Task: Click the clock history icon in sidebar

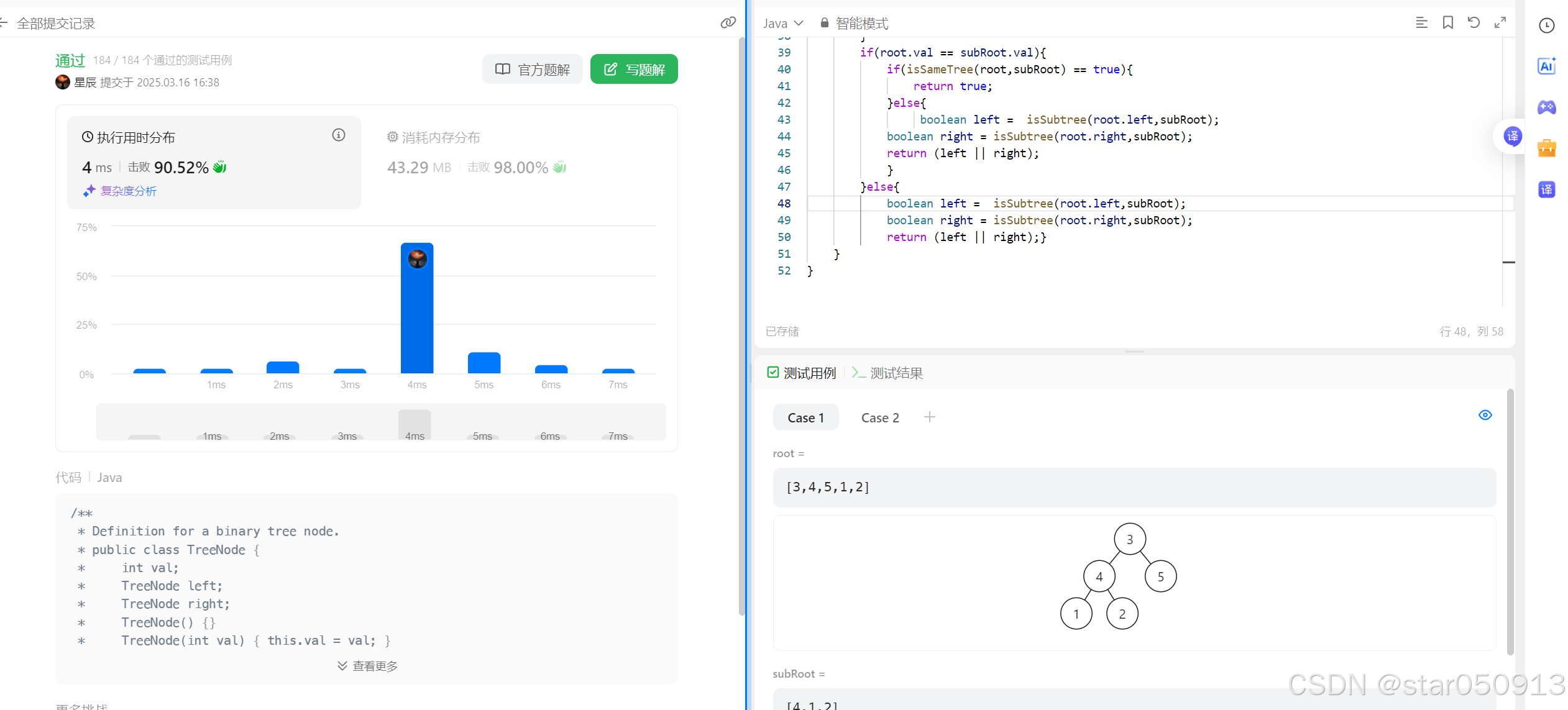Action: coord(1546,25)
